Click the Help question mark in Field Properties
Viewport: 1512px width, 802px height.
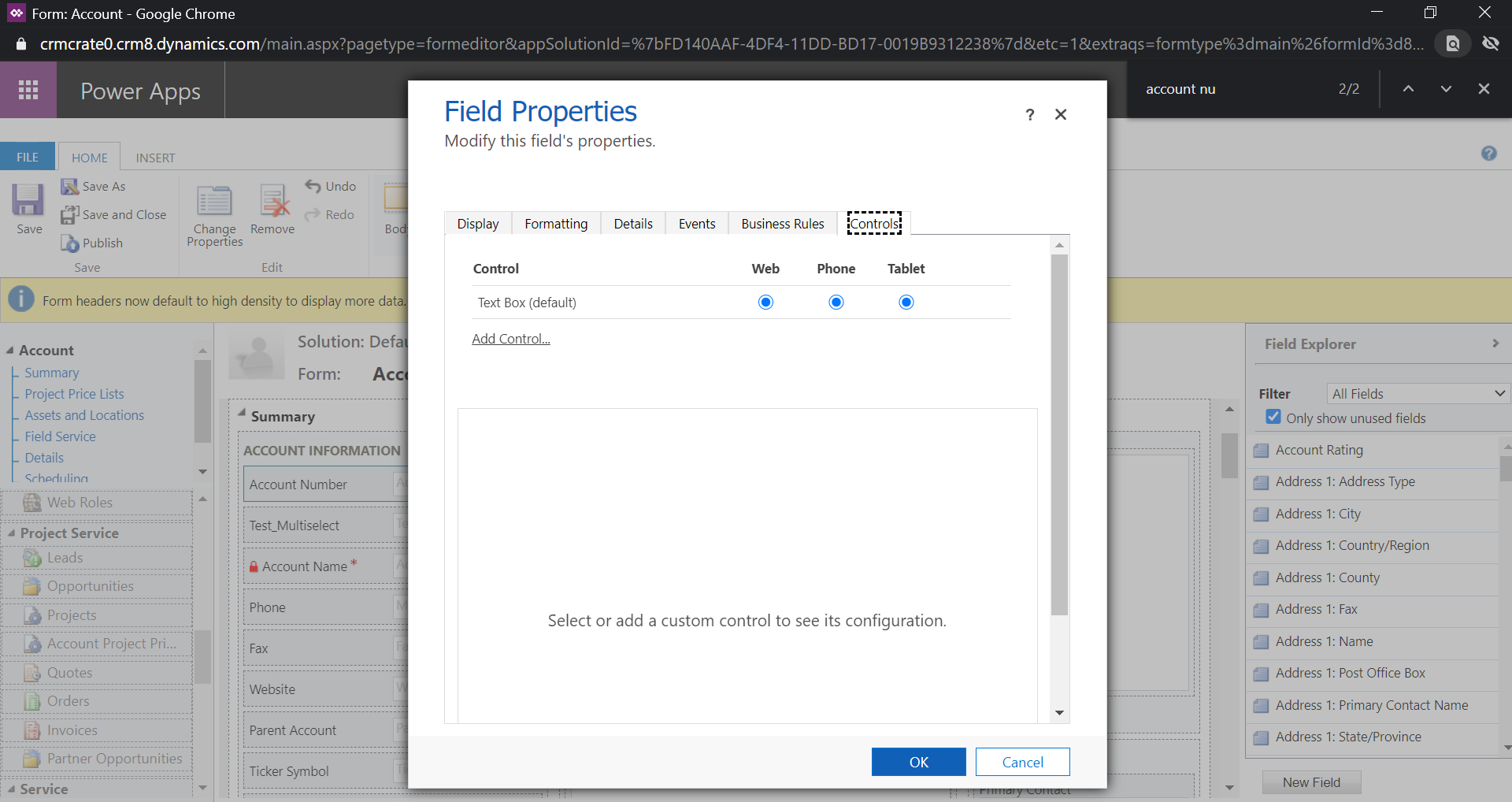1029,115
